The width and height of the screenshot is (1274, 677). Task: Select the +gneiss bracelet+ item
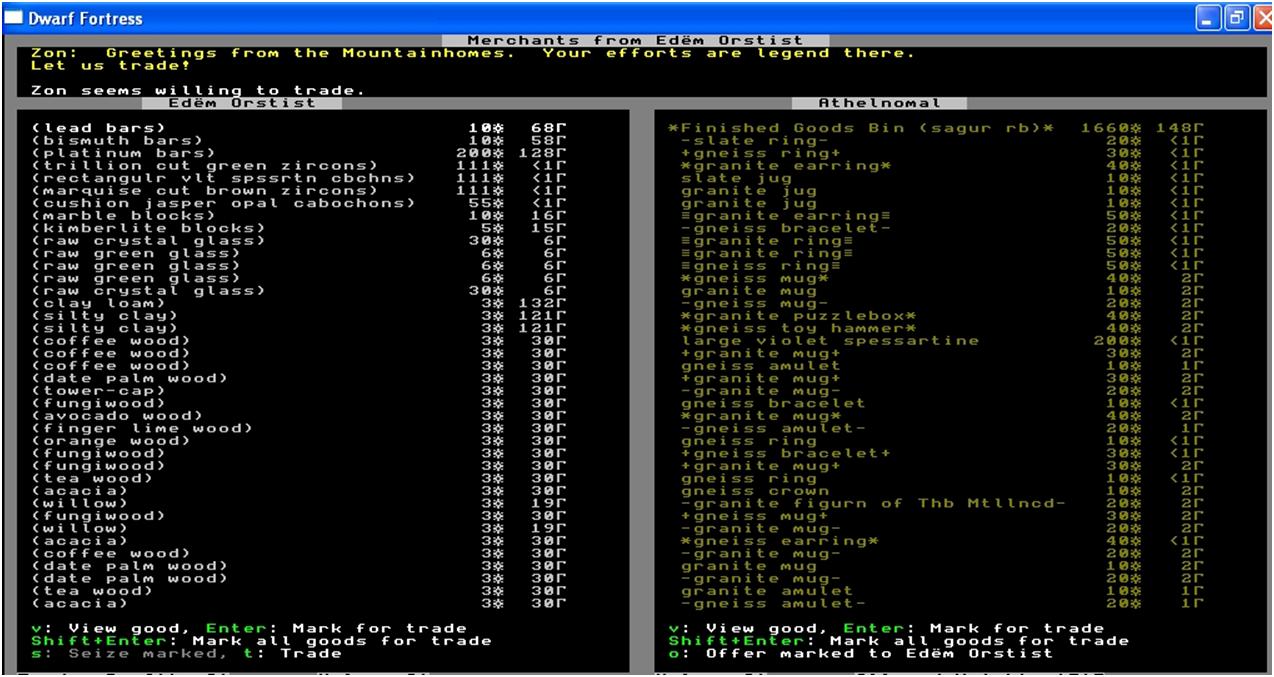click(786, 453)
